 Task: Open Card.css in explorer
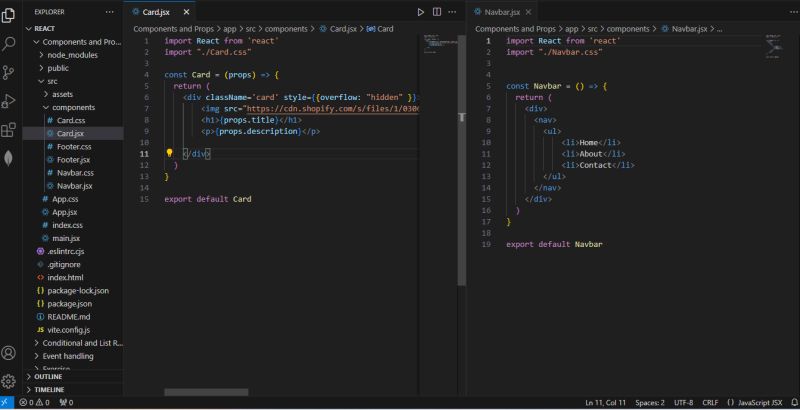(x=73, y=120)
